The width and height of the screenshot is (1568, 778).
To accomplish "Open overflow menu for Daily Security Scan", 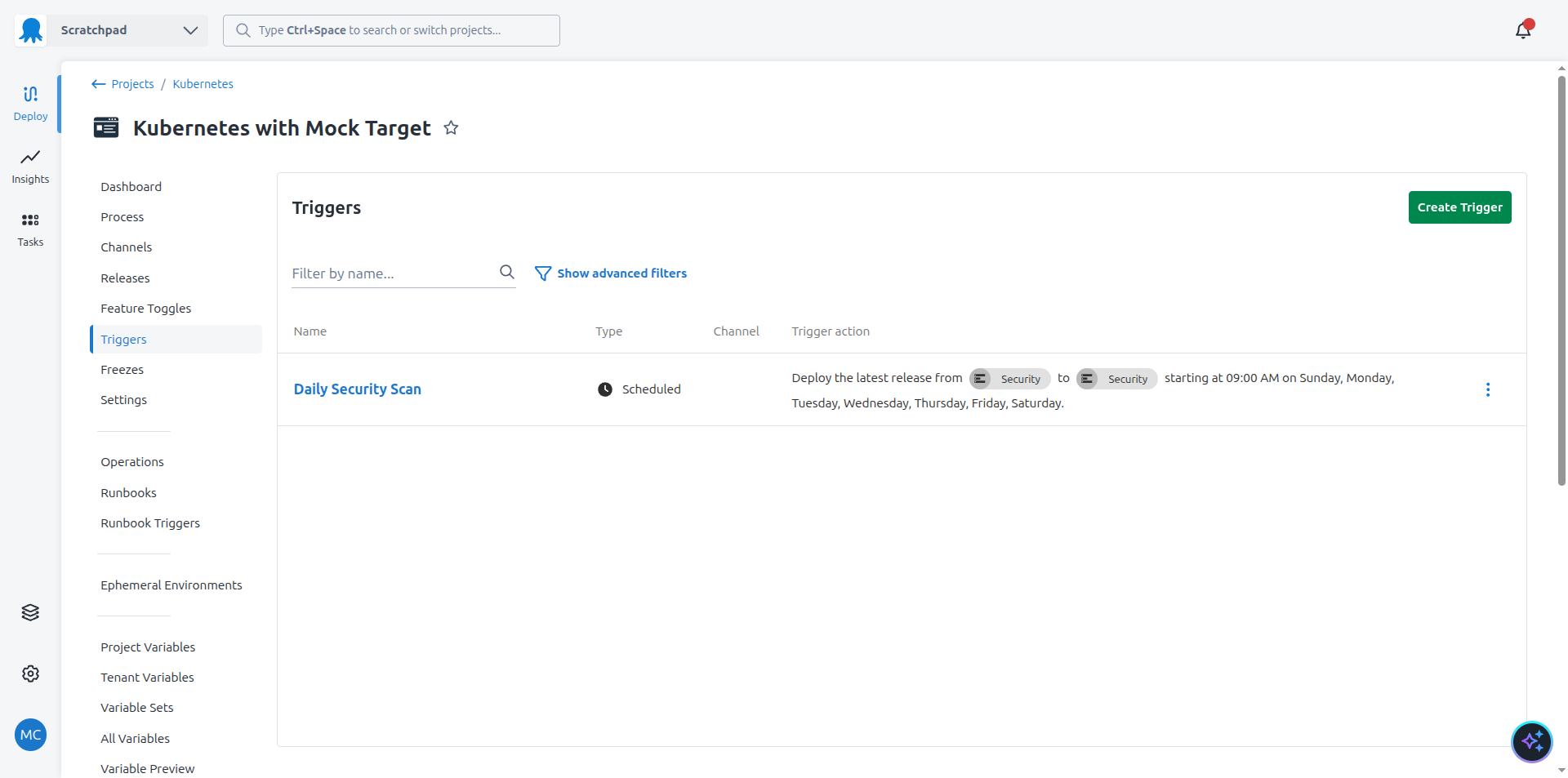I will point(1487,389).
